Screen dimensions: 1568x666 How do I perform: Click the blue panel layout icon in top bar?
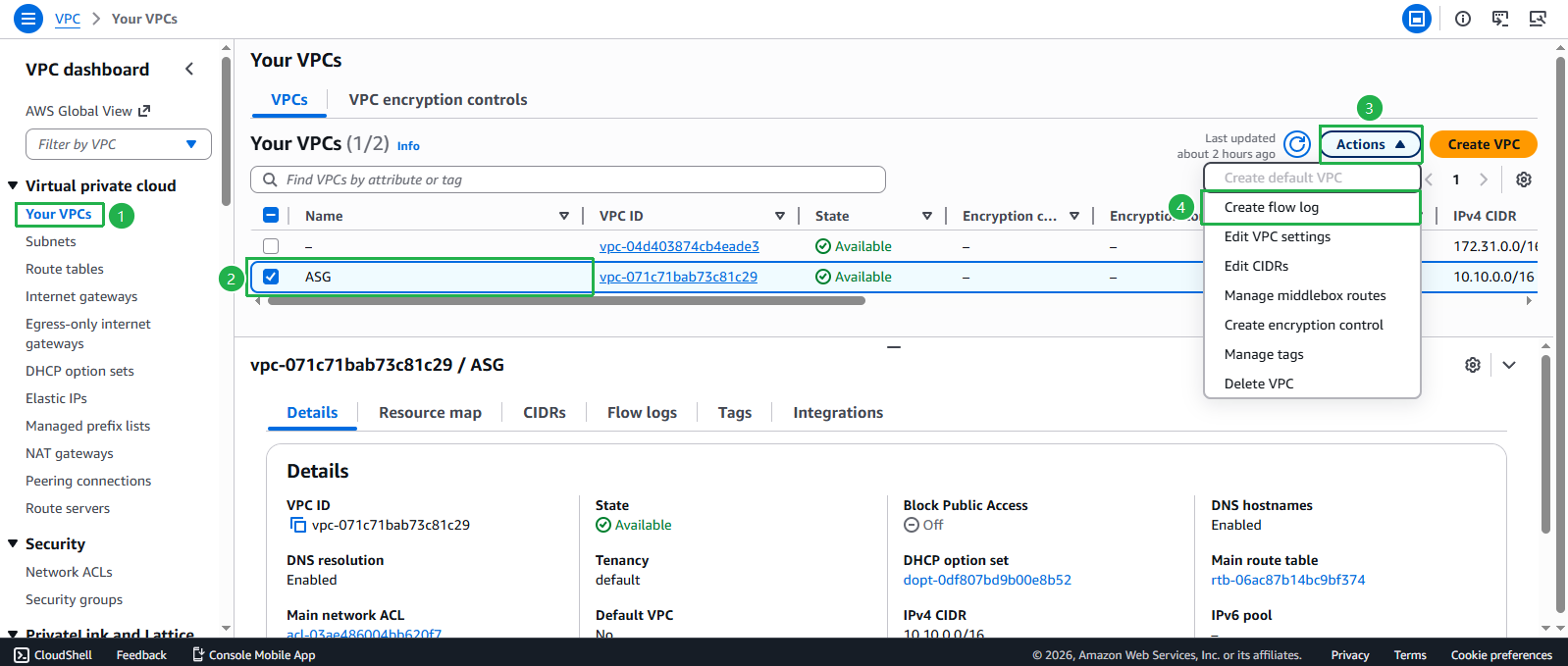tap(1417, 19)
